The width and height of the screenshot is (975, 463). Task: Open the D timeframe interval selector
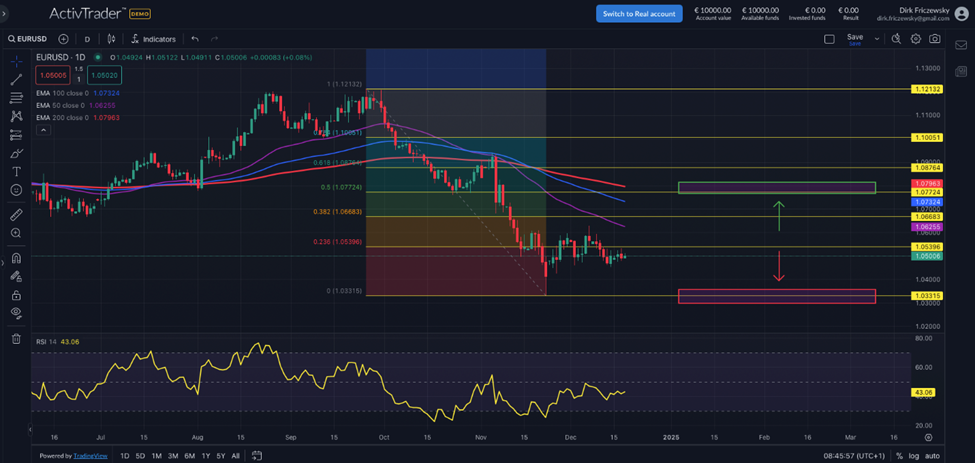tap(87, 39)
